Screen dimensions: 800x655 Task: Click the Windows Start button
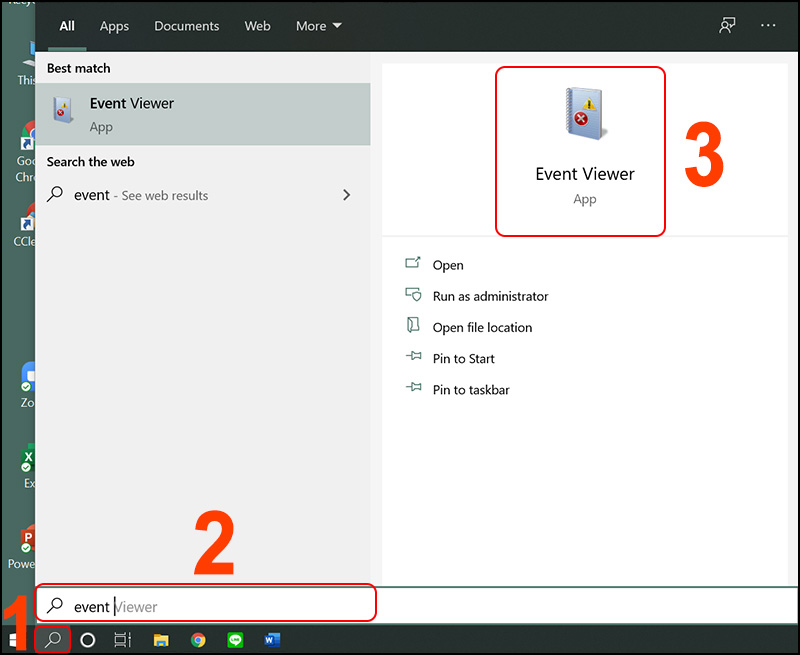[x=16, y=640]
